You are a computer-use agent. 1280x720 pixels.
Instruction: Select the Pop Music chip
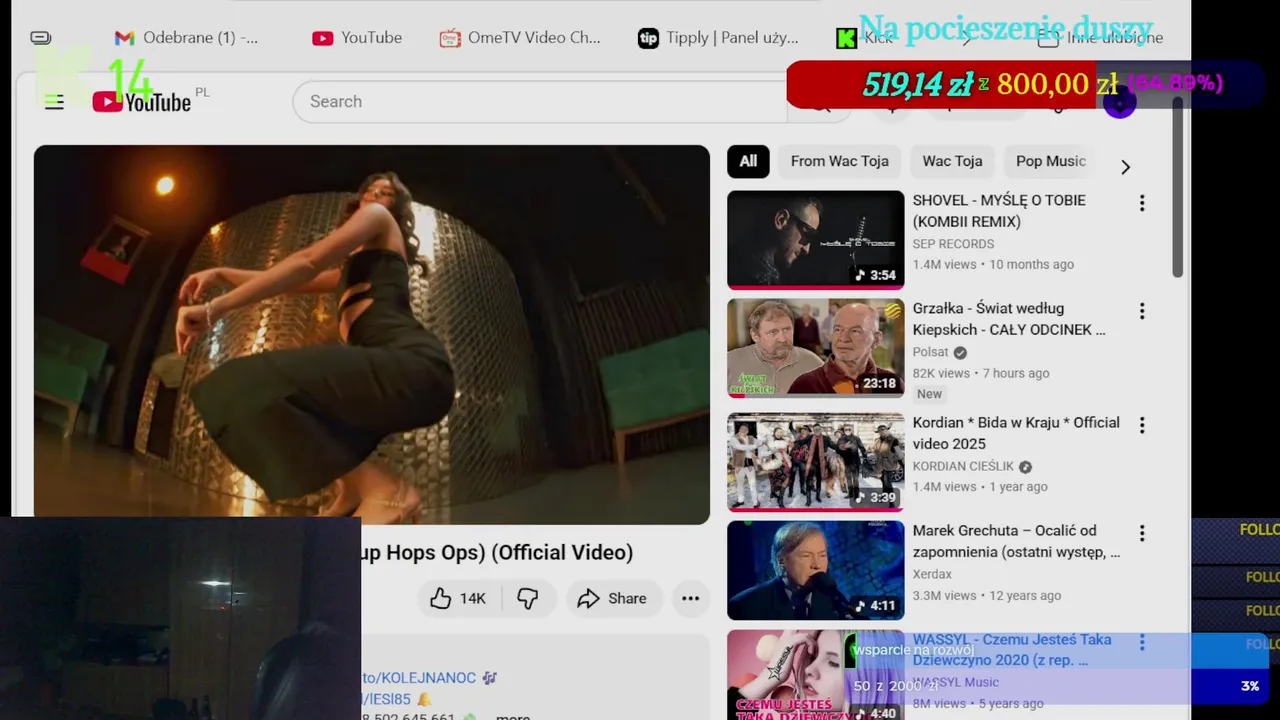point(1050,161)
